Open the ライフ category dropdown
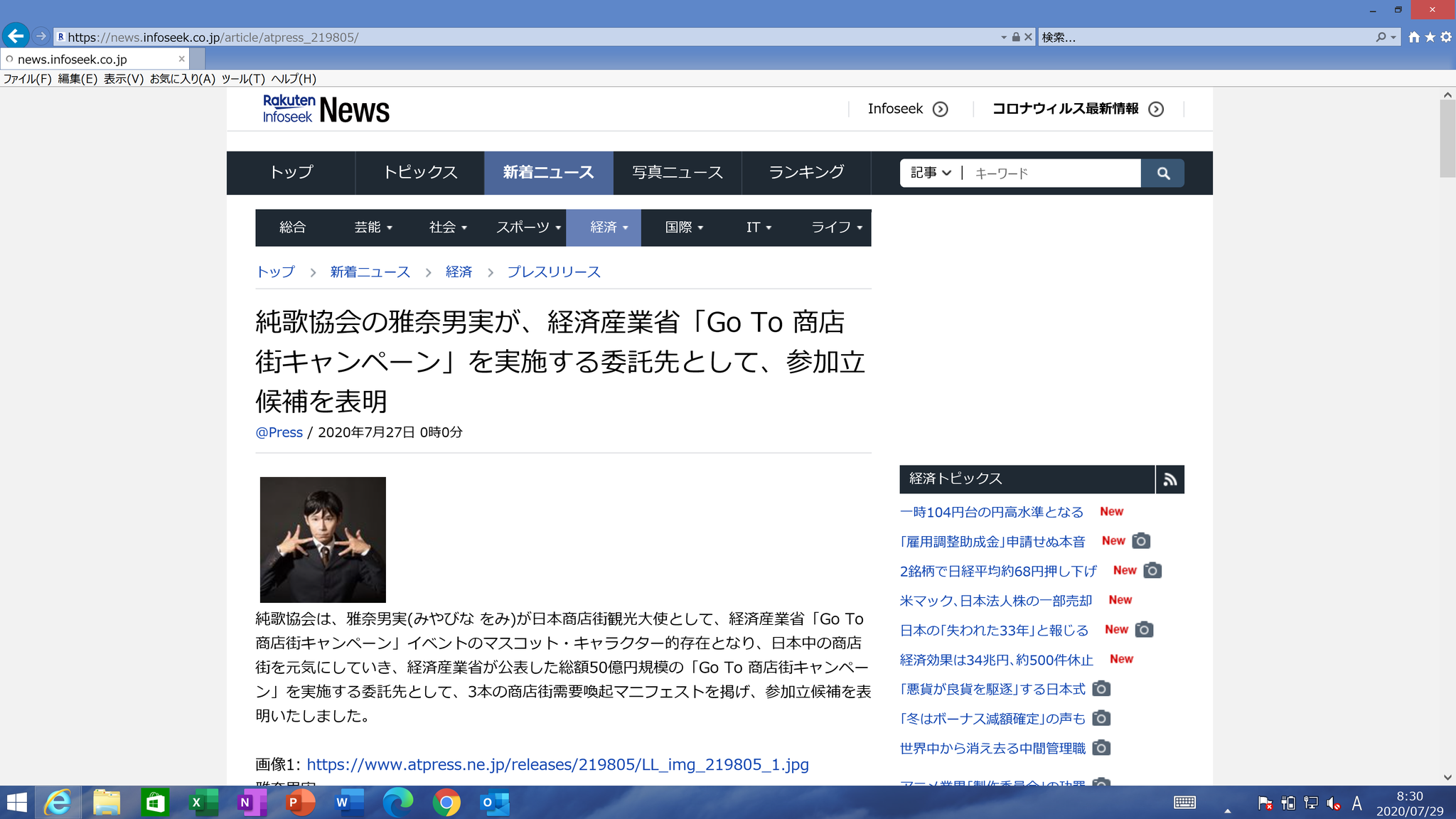 [x=836, y=227]
